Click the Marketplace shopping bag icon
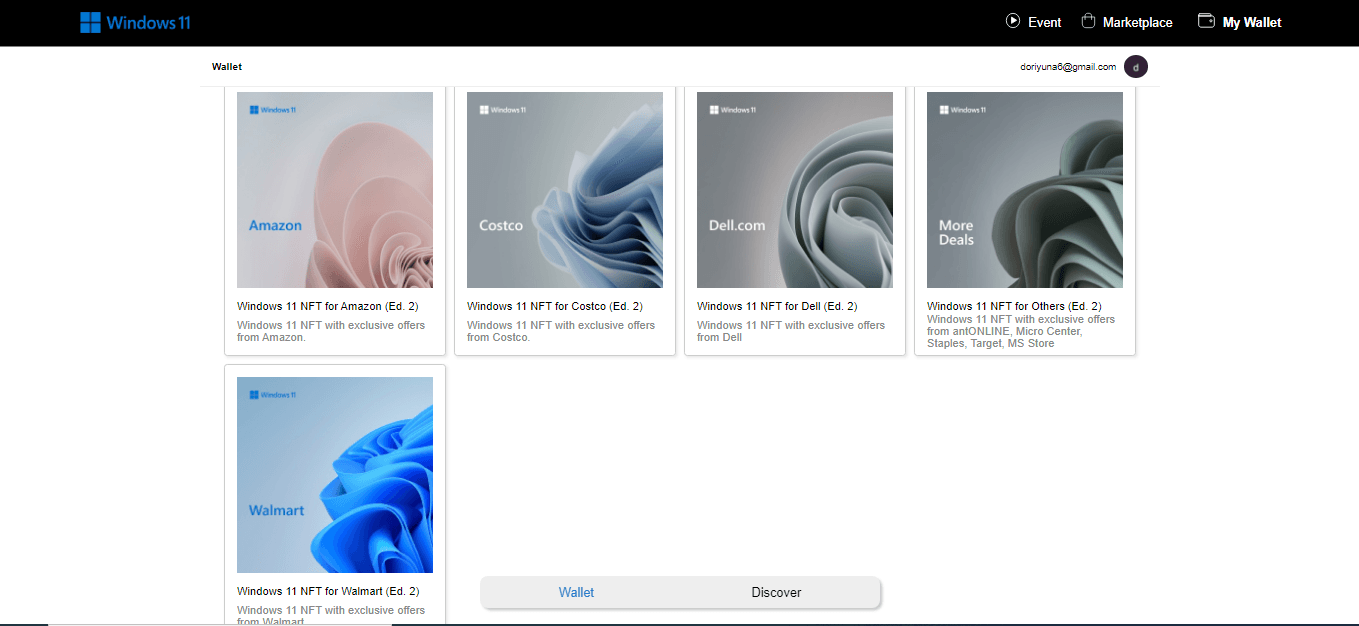This screenshot has height=626, width=1359. pos(1086,21)
